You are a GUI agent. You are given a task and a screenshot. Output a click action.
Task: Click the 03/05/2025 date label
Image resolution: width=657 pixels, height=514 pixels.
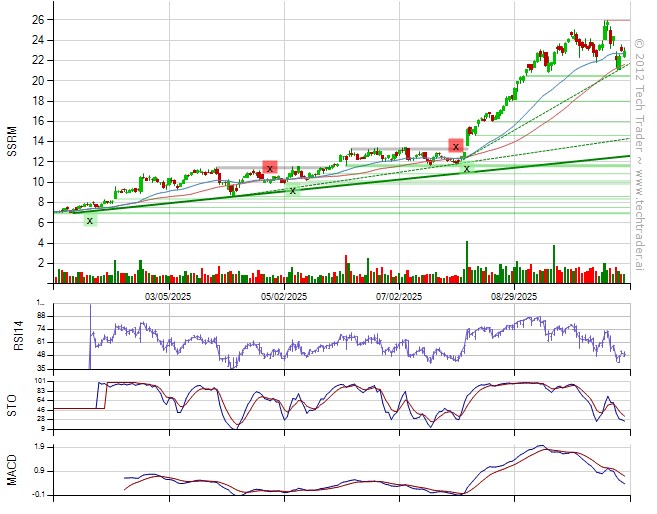coord(167,297)
